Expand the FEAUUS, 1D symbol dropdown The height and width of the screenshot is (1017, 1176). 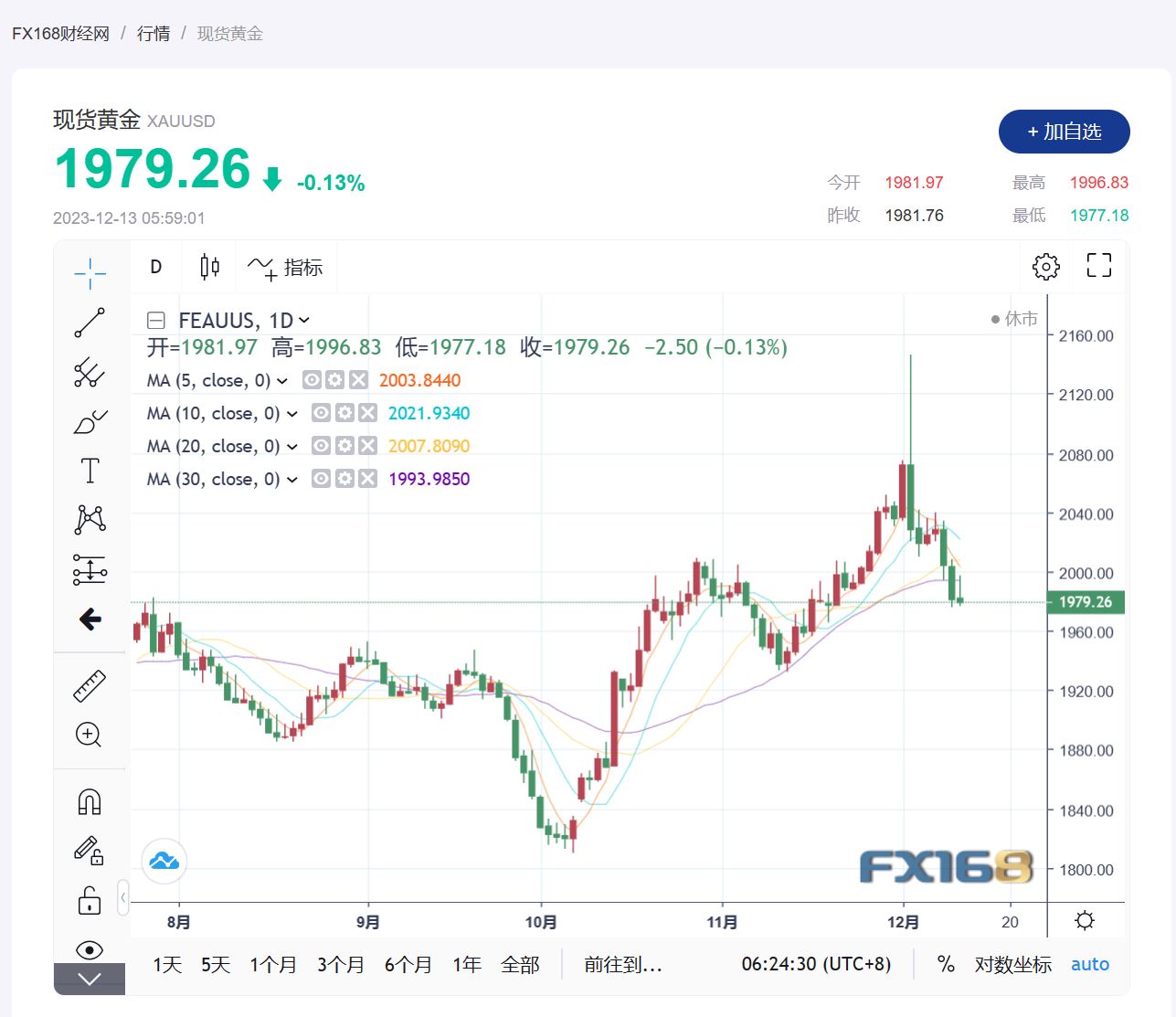pos(304,320)
